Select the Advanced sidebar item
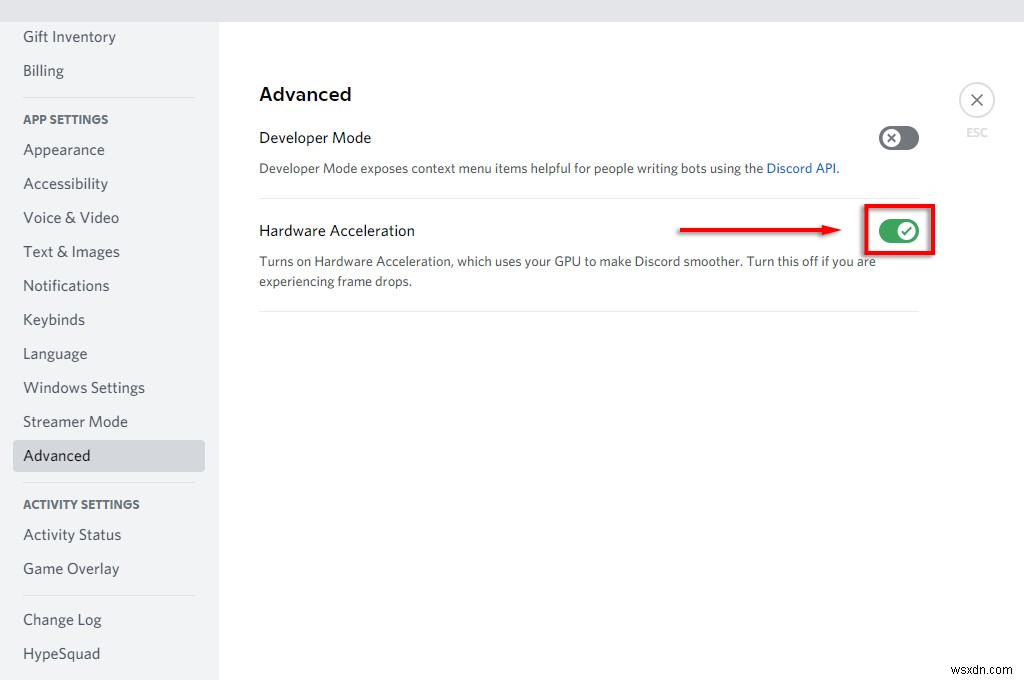Viewport: 1024px width, 680px height. [x=108, y=456]
